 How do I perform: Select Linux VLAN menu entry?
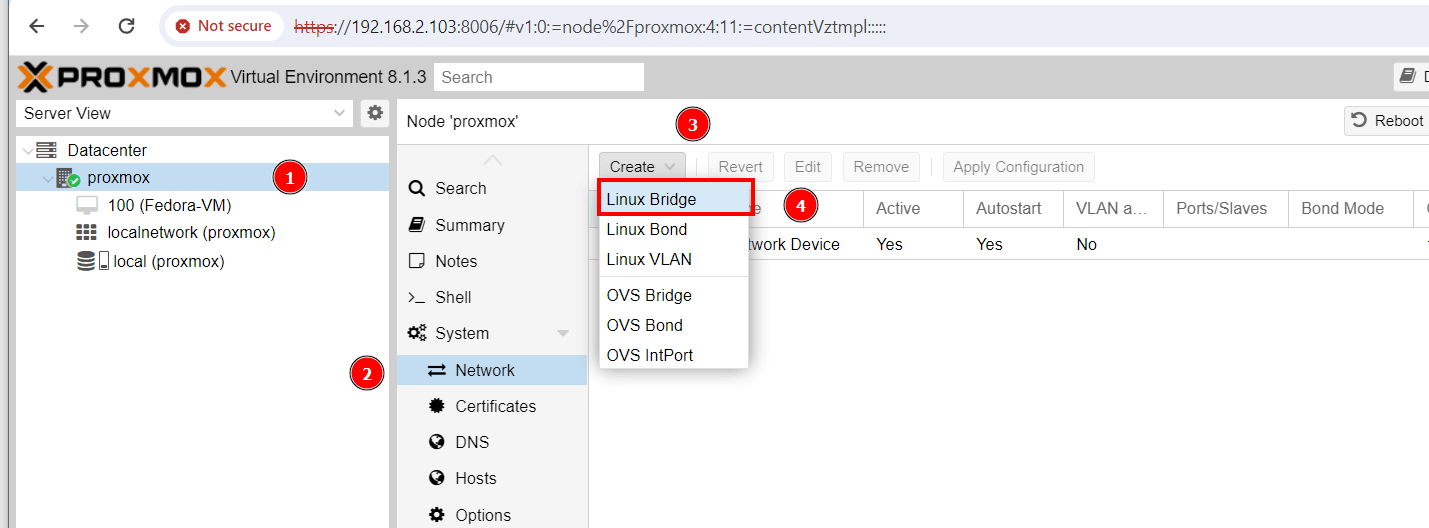point(649,259)
